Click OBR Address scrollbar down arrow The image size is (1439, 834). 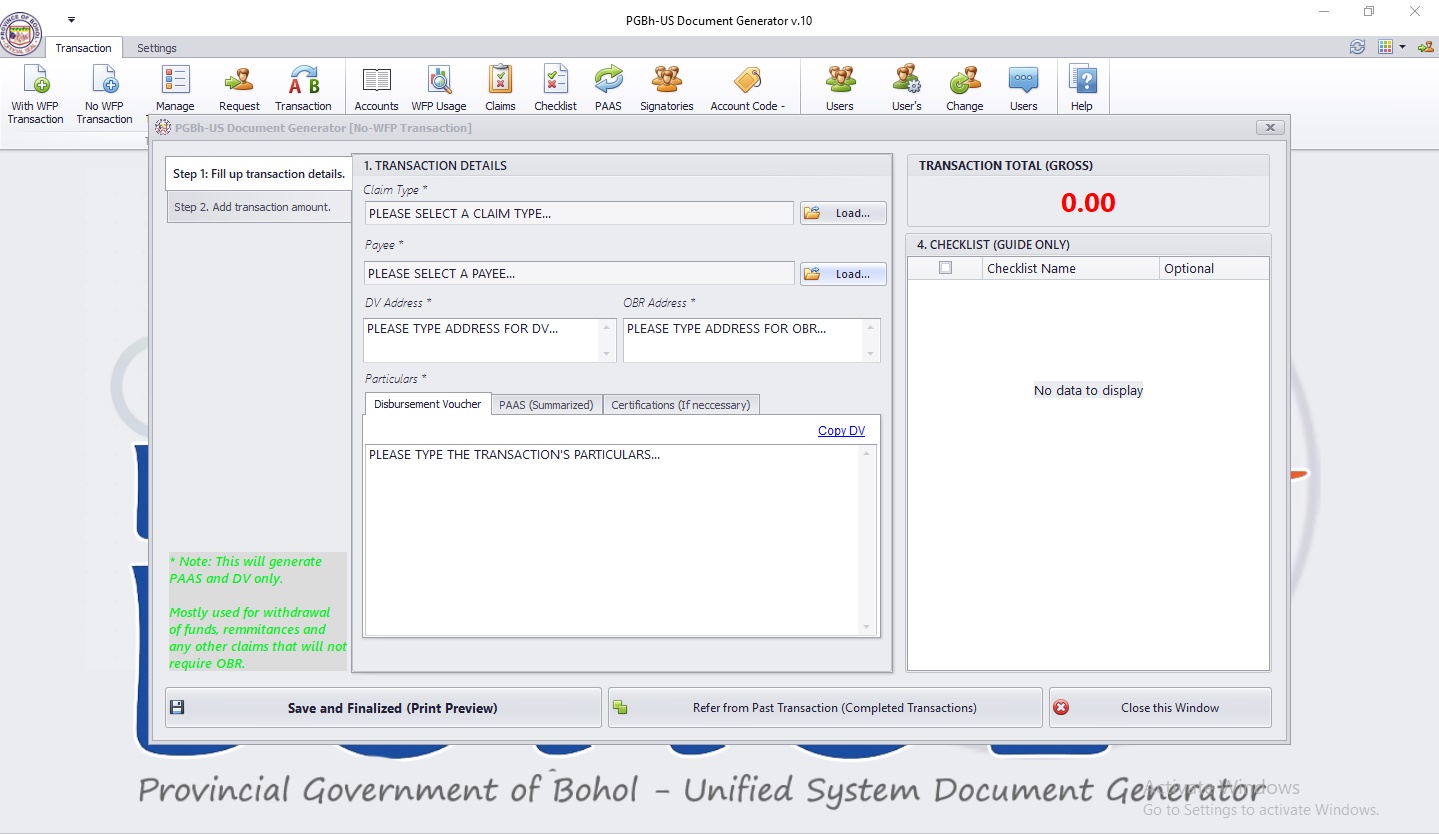tap(871, 354)
